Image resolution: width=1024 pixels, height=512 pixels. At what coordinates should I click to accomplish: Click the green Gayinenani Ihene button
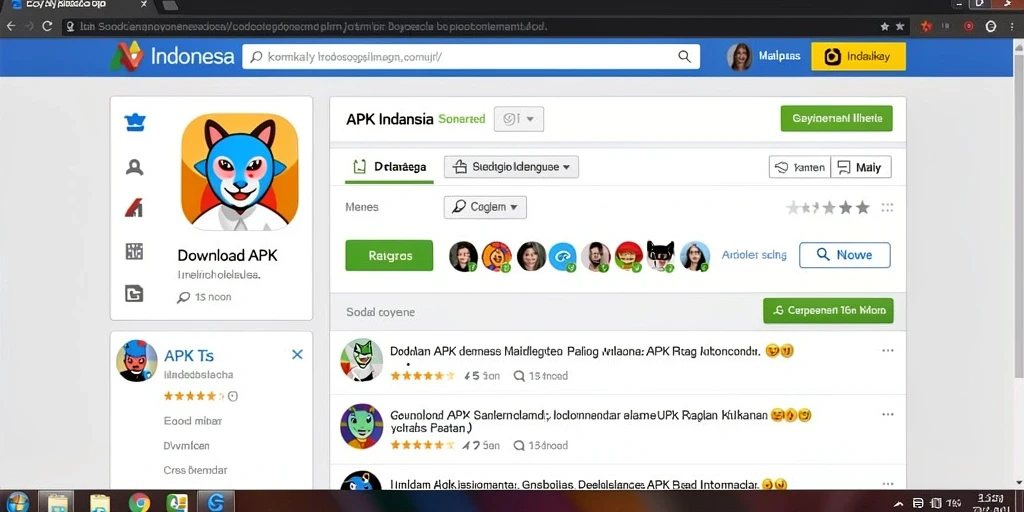coord(837,118)
